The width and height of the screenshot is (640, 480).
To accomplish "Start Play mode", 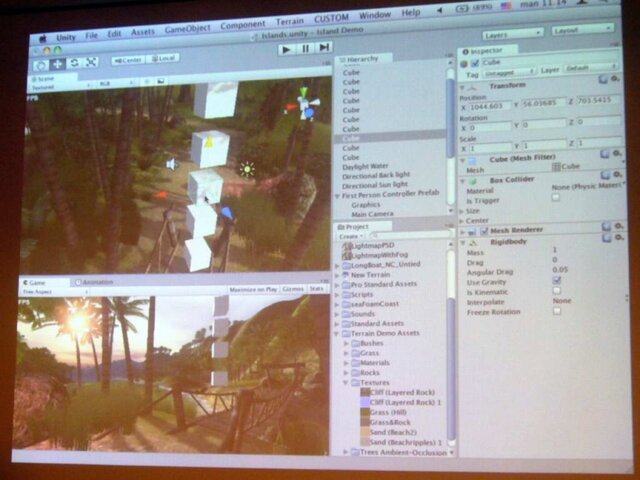I will [287, 50].
